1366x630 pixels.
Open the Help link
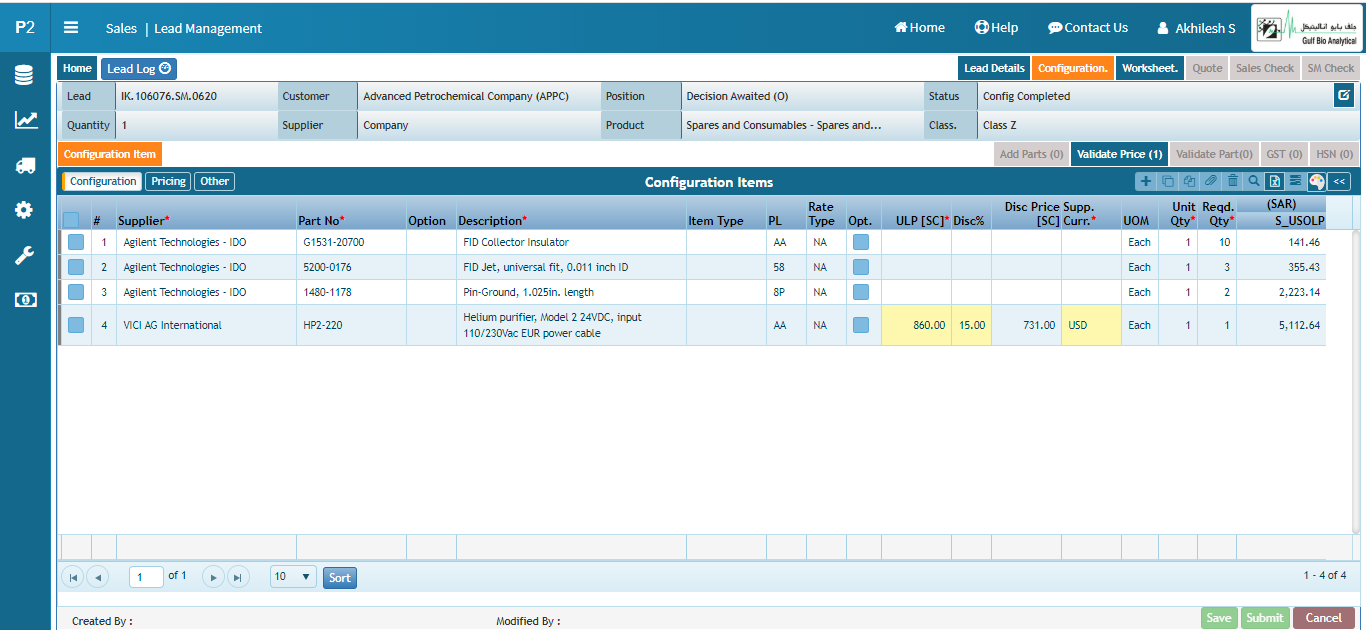(x=996, y=28)
